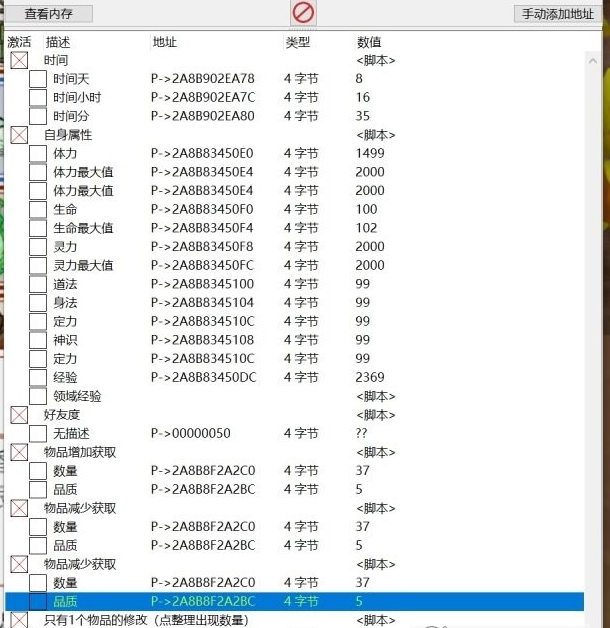This screenshot has height=628, width=610.
Task: Click the scrollbar up arrow
Action: point(593,61)
